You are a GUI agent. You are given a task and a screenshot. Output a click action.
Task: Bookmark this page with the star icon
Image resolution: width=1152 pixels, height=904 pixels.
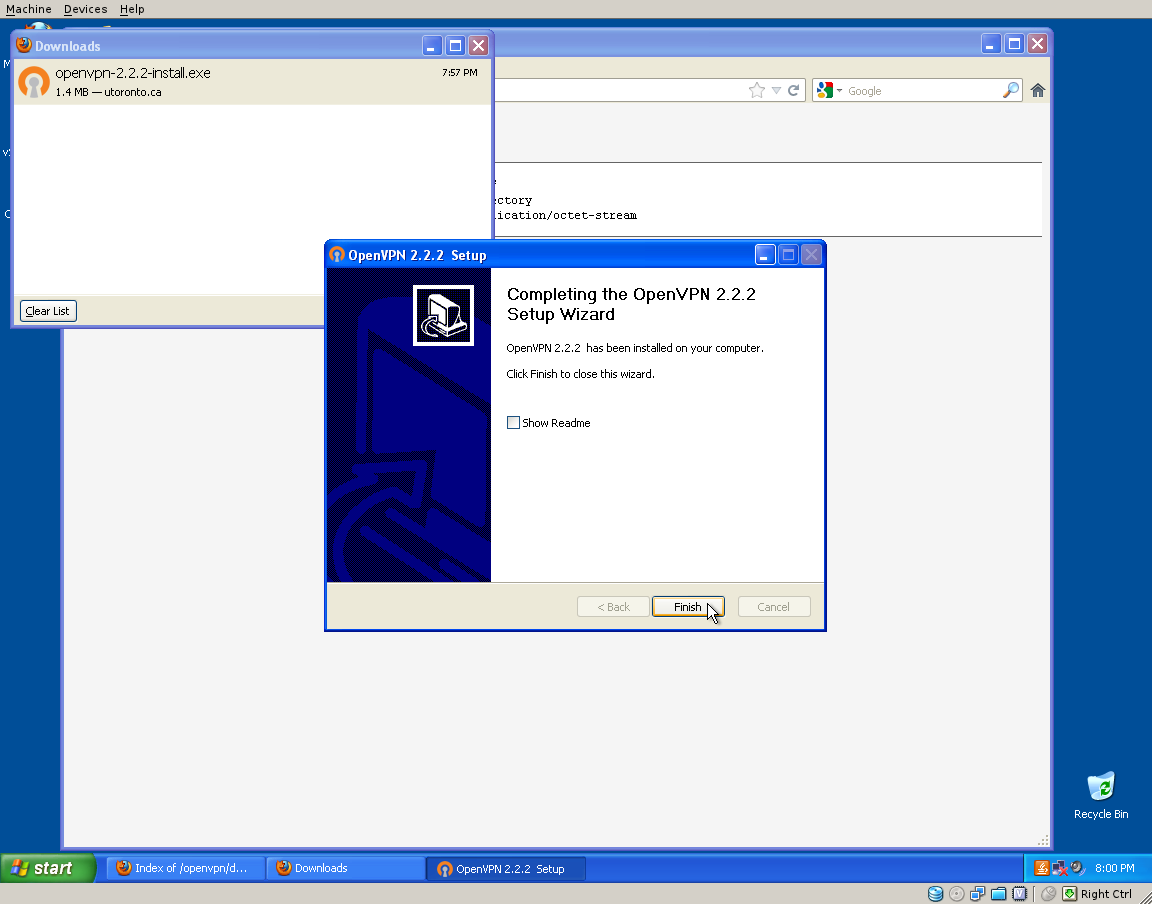point(757,90)
